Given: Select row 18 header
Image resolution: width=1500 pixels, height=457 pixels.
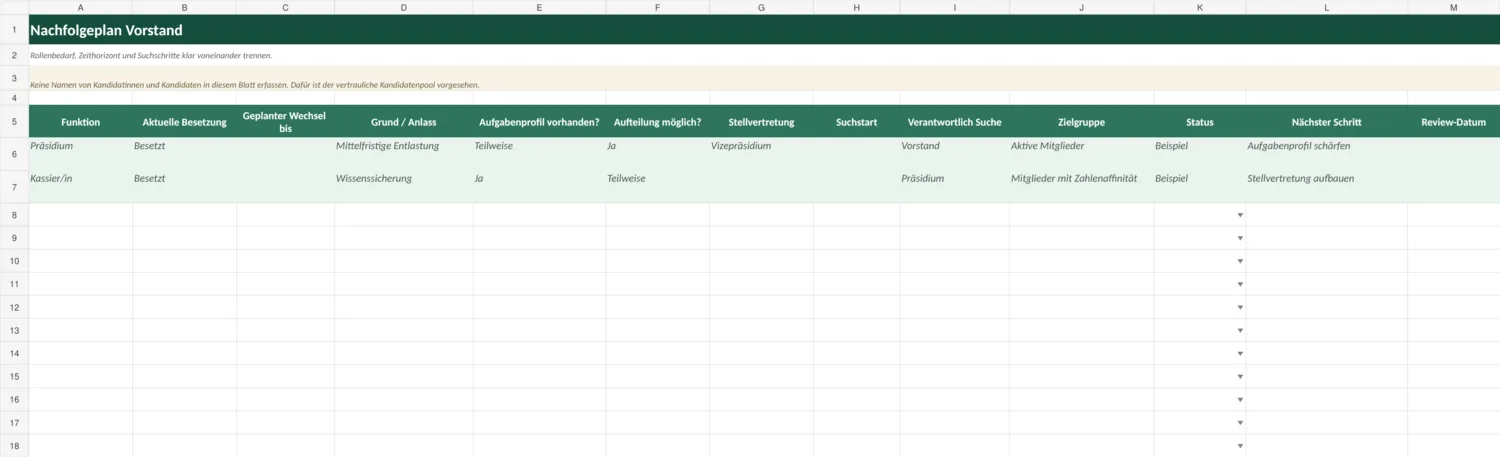Looking at the screenshot, I should 14,445.
